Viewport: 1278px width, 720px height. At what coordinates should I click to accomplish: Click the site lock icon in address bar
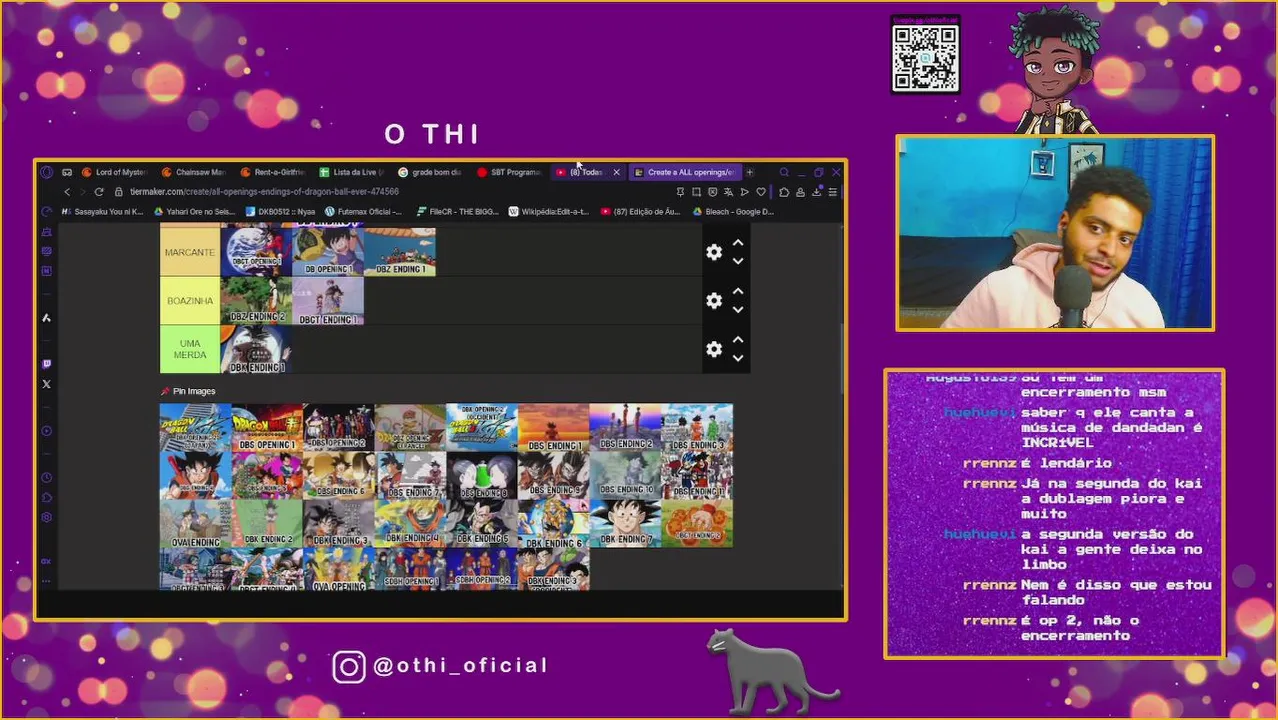pyautogui.click(x=118, y=192)
